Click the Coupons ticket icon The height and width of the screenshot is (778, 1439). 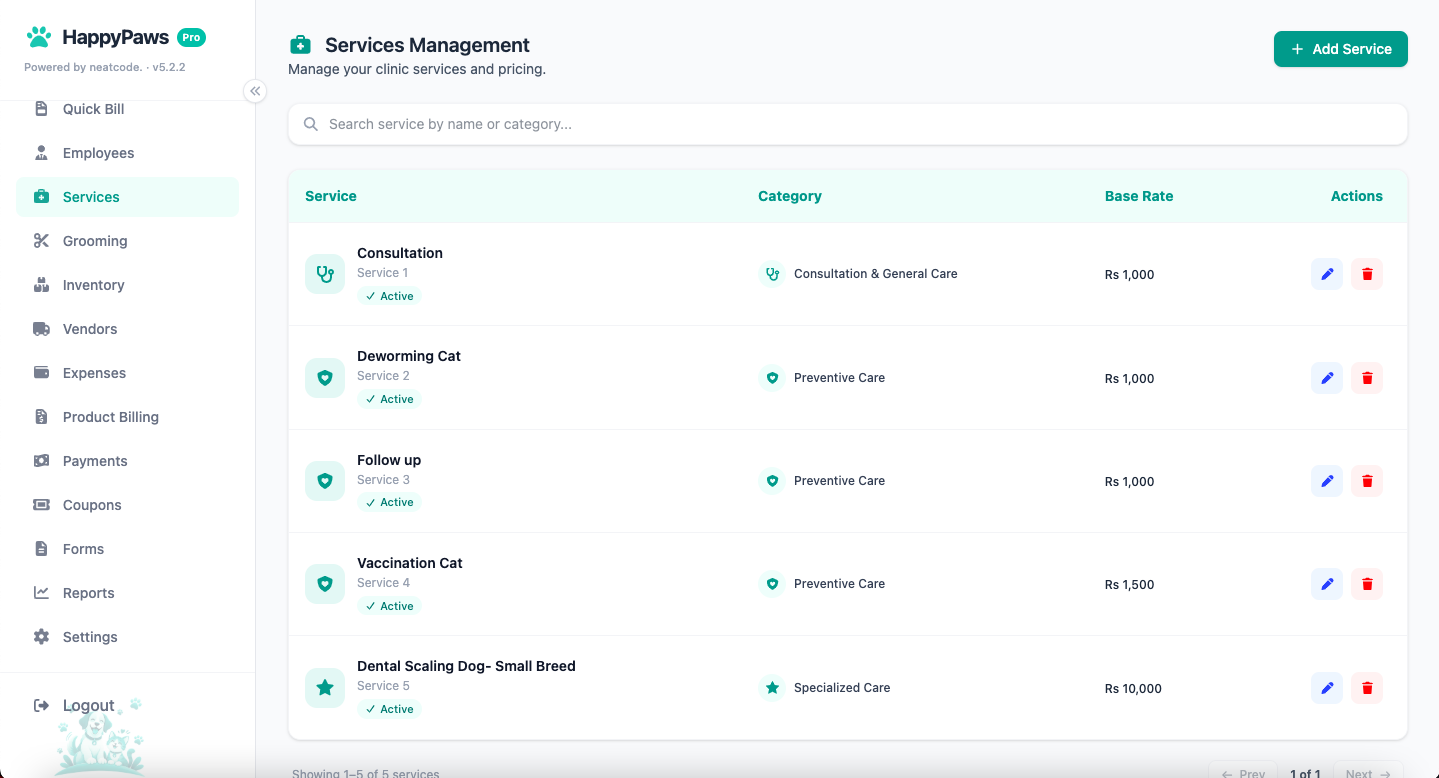click(x=41, y=504)
